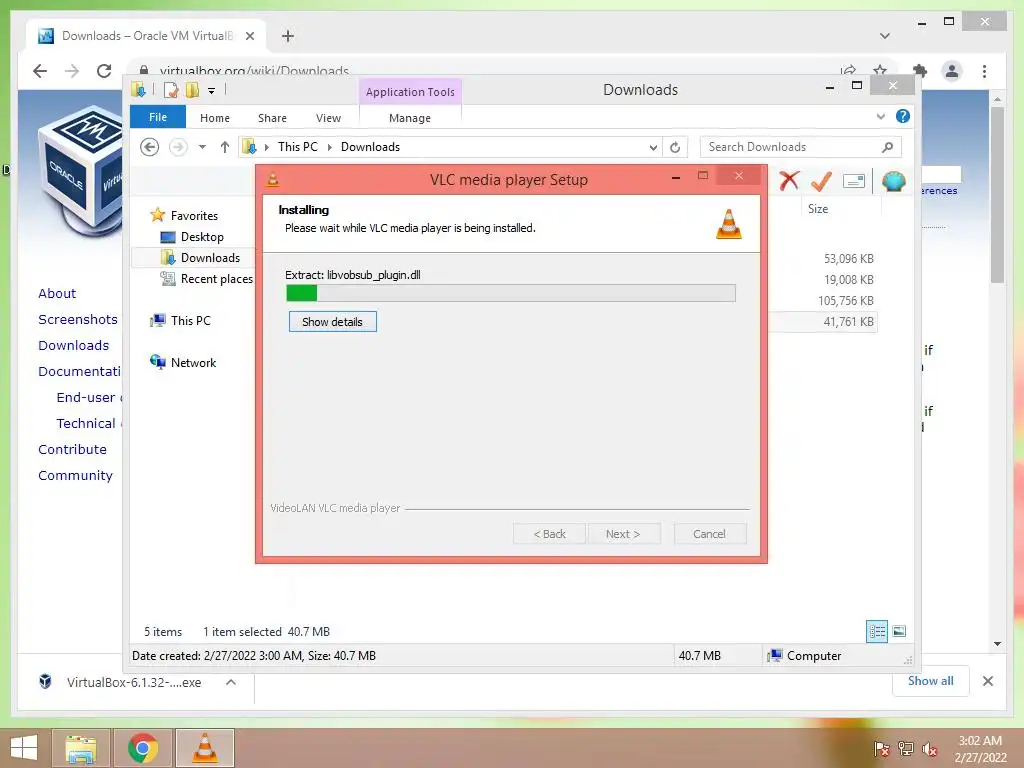Image resolution: width=1024 pixels, height=768 pixels.
Task: Expand the address bar history dropdown
Action: (652, 148)
